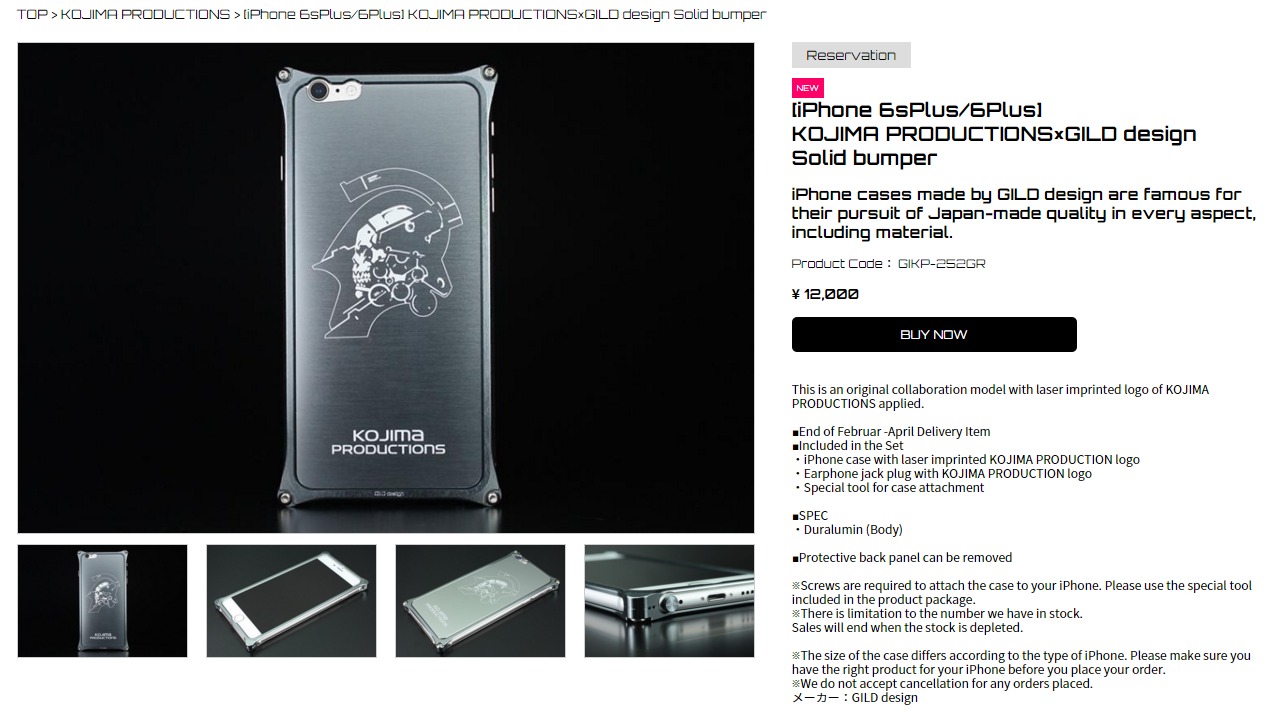Click the TOP breadcrumb link
1265x719 pixels.
pyautogui.click(x=32, y=14)
